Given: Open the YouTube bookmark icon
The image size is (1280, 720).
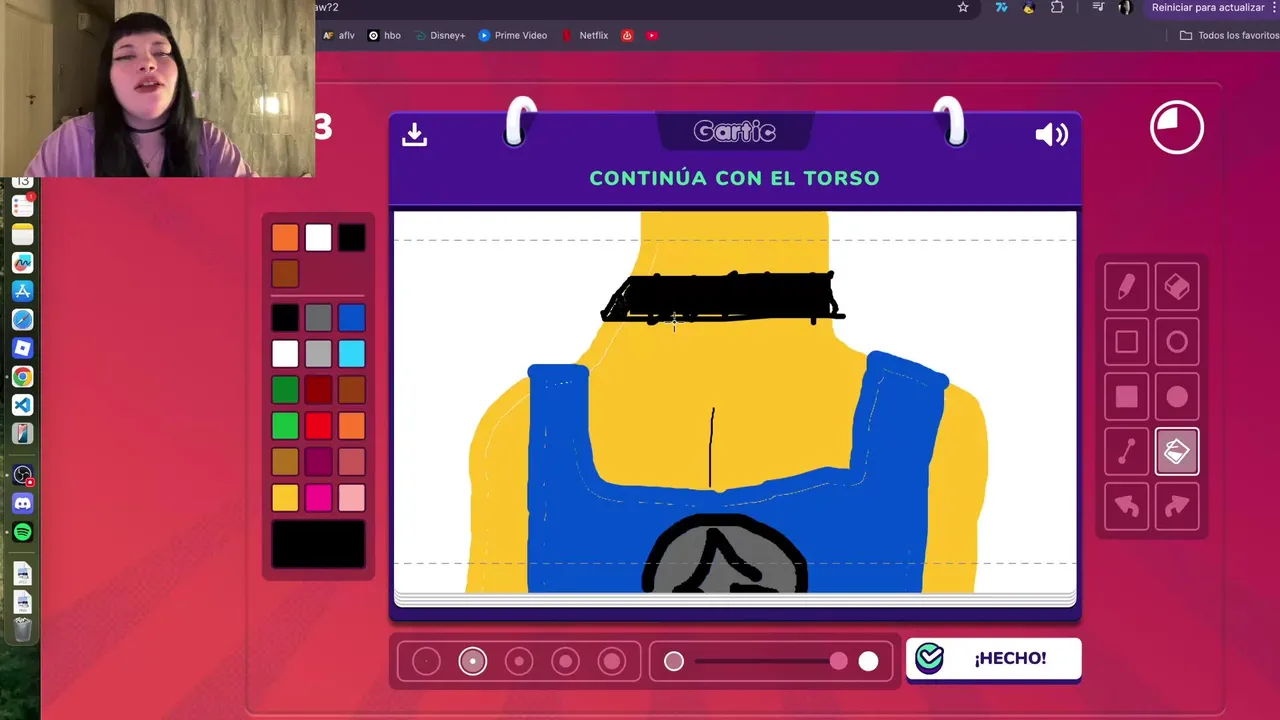Looking at the screenshot, I should click(x=652, y=35).
